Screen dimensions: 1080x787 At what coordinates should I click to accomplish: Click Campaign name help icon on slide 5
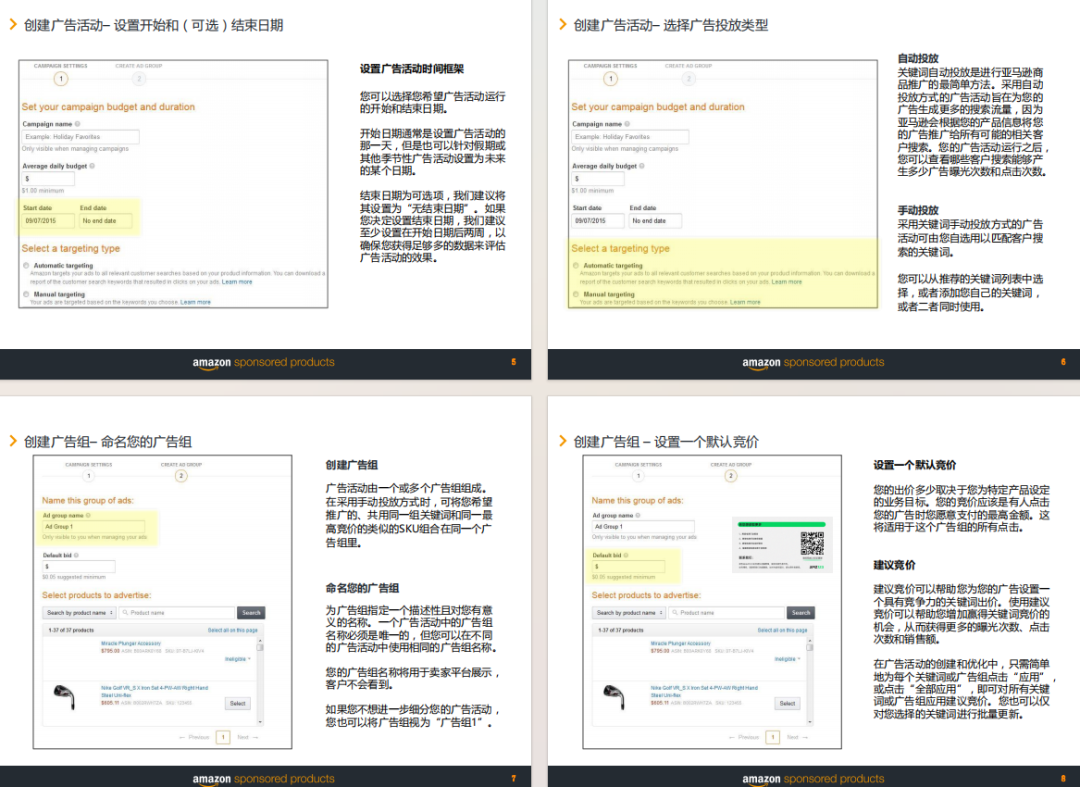point(77,124)
